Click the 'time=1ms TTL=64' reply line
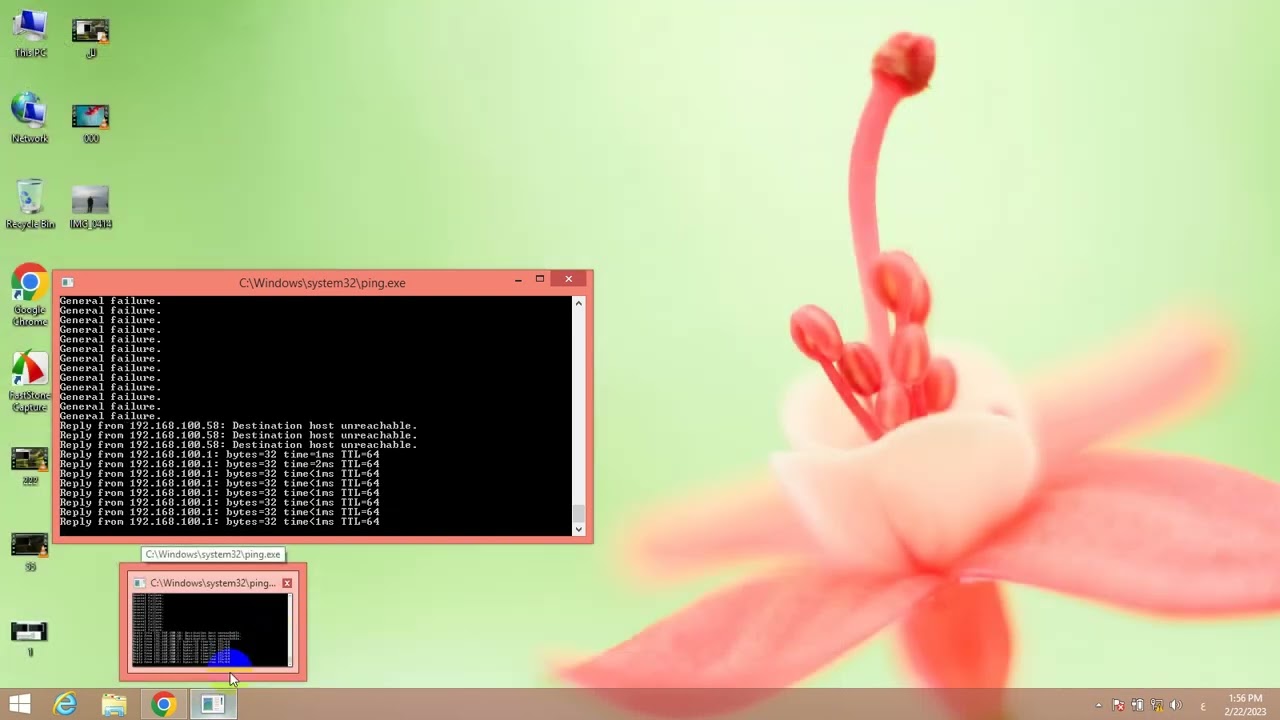The height and width of the screenshot is (720, 1280). (x=219, y=455)
